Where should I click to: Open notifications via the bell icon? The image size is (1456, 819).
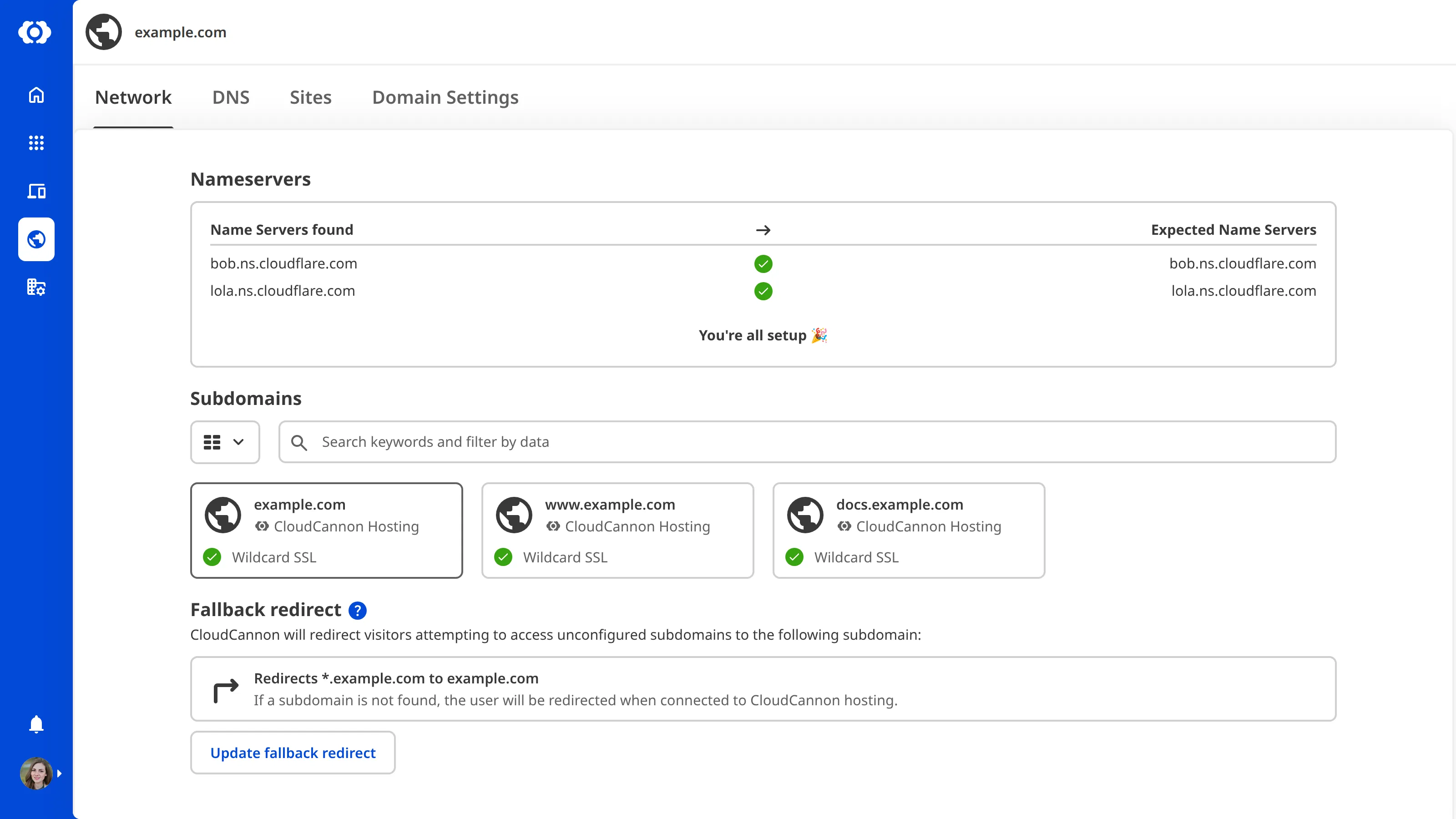tap(35, 724)
